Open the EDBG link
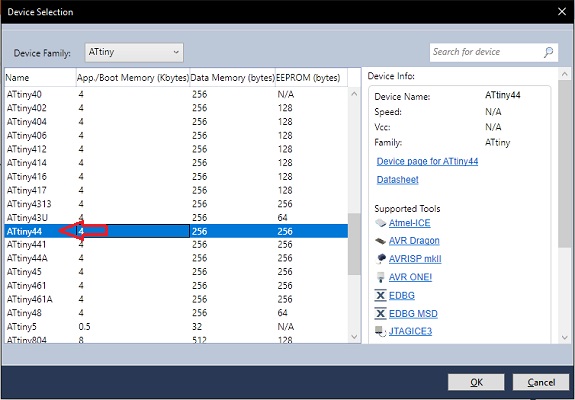This screenshot has width=575, height=400. tap(402, 296)
